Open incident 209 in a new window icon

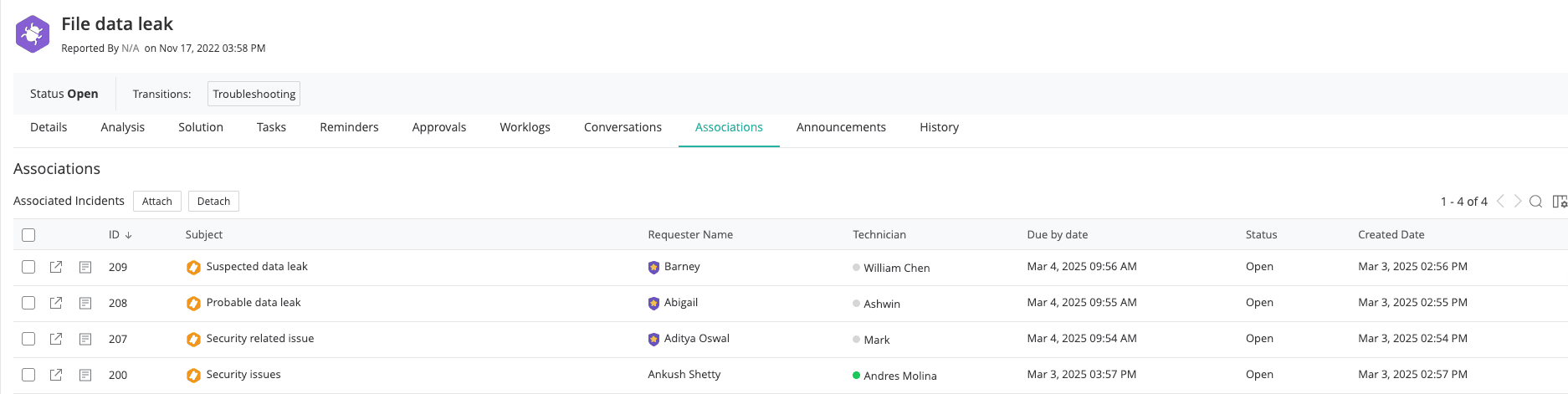point(56,267)
